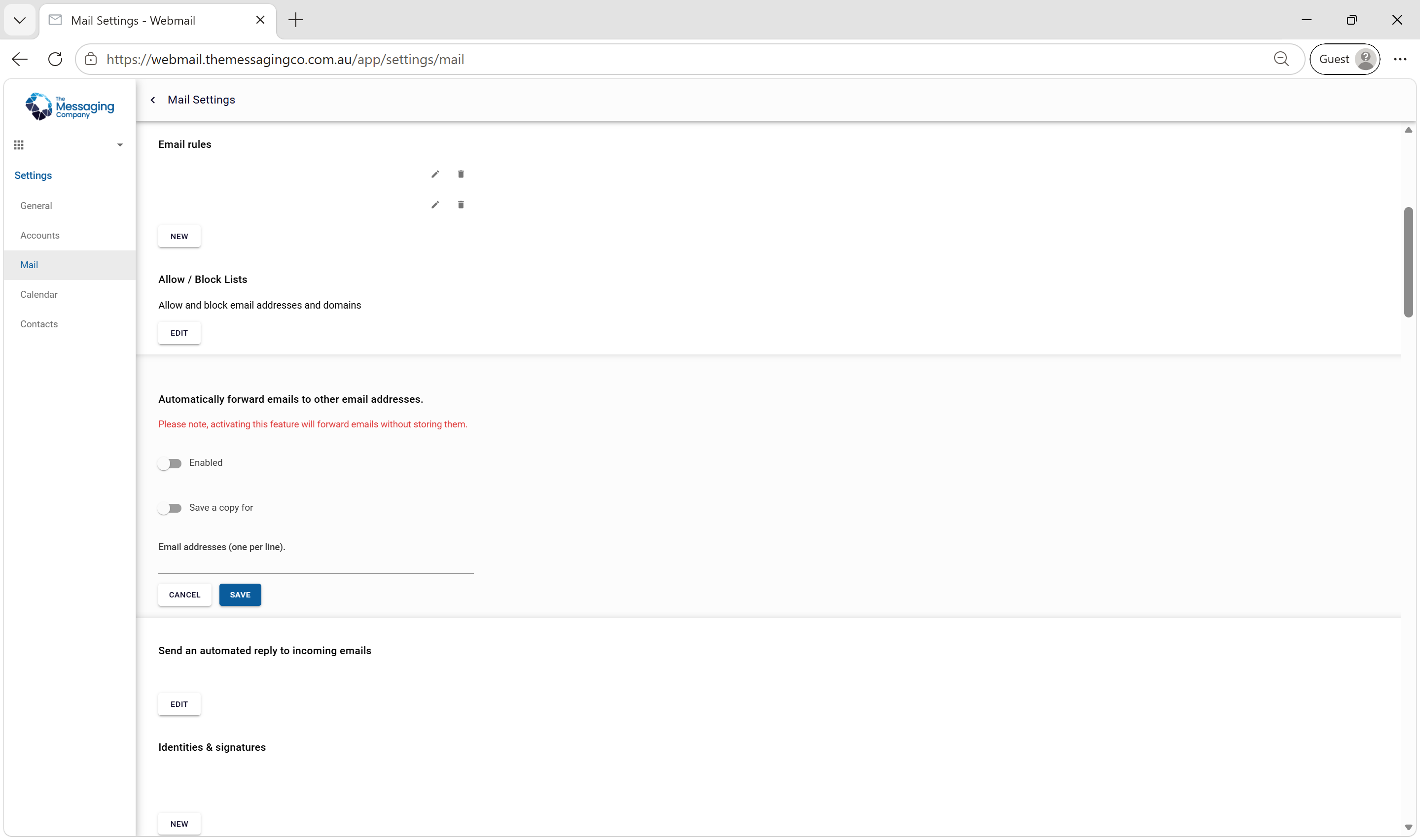The height and width of the screenshot is (840, 1420).
Task: Click The Messaging Company logo
Action: coord(69,106)
